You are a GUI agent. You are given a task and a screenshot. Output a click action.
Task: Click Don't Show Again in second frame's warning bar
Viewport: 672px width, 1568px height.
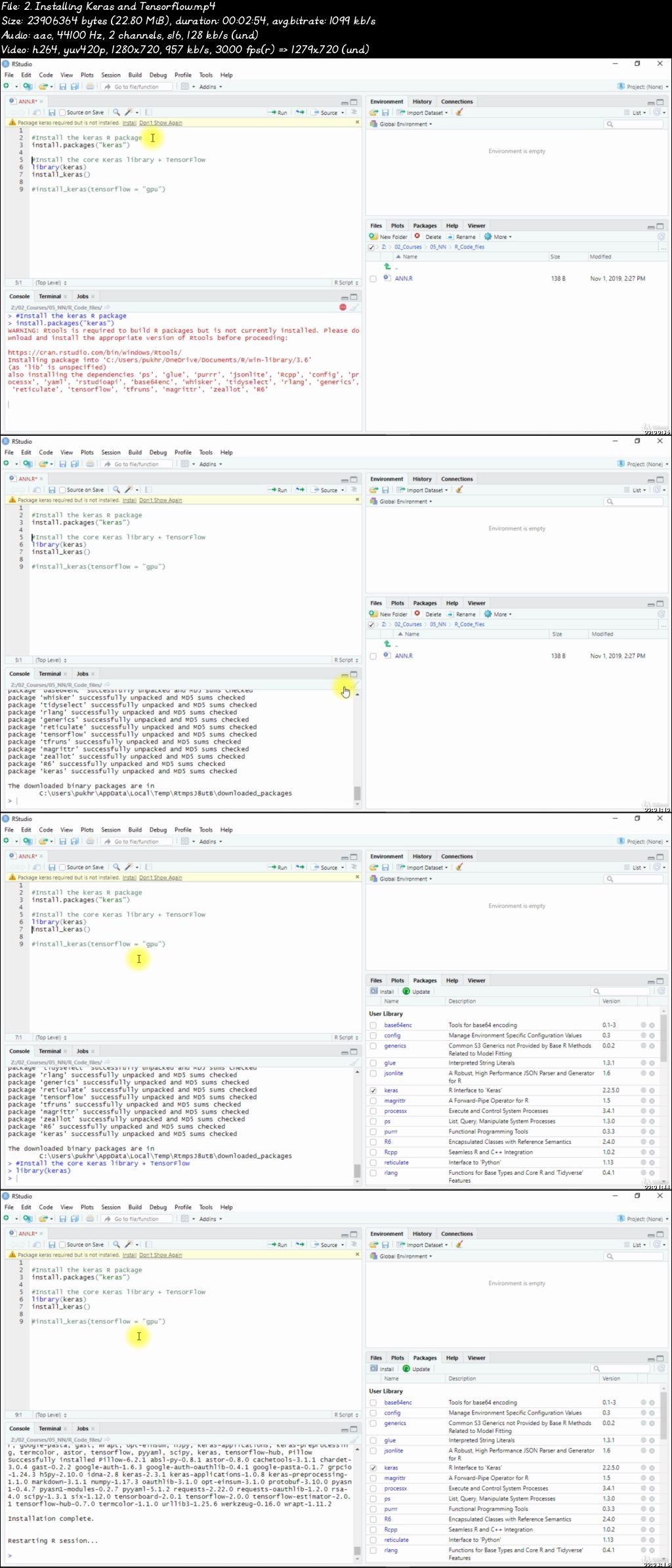pyautogui.click(x=161, y=500)
